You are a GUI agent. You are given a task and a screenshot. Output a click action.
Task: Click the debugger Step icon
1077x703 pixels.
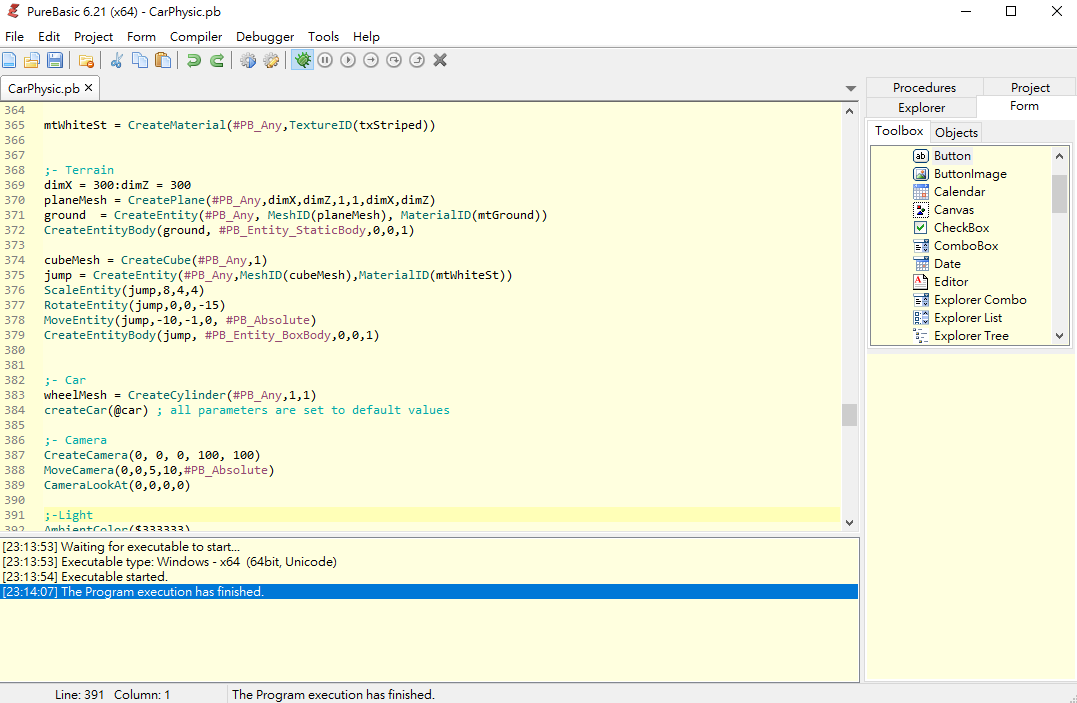371,60
